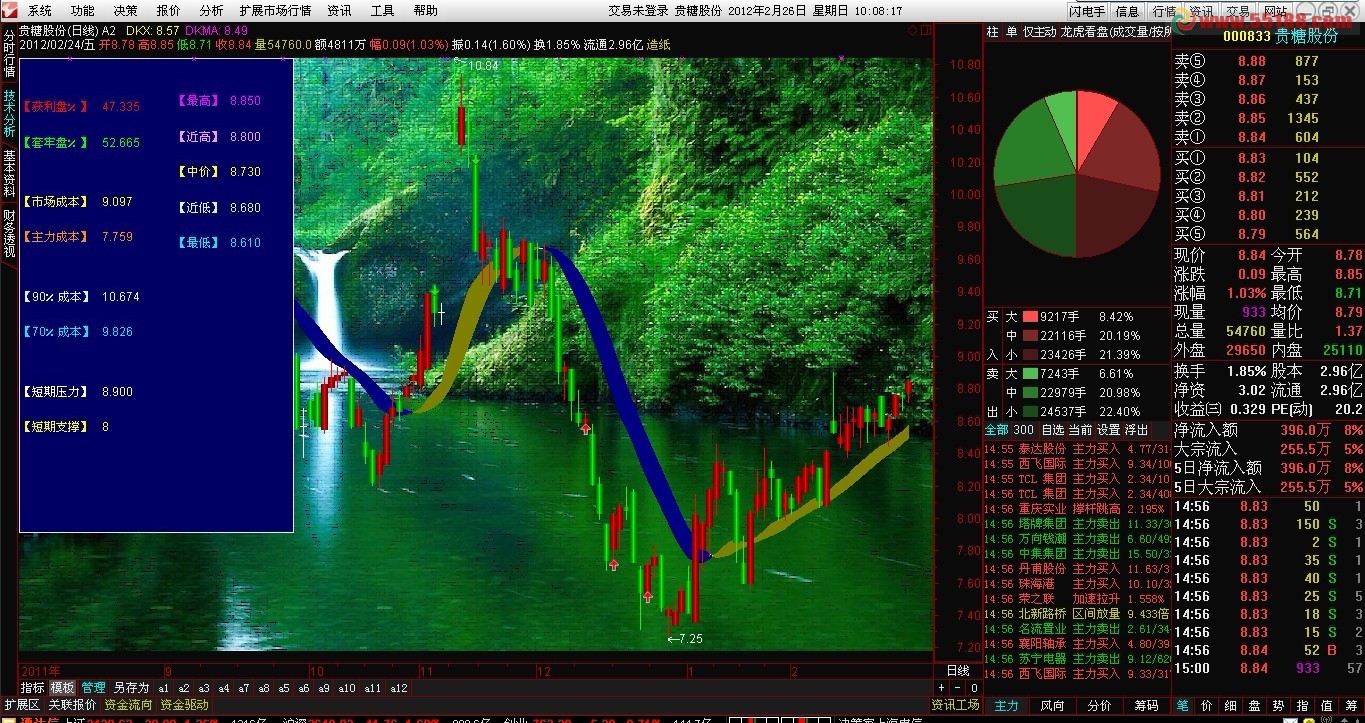1365x723 pixels.
Task: Click the minus zoom-out button below chart
Action: tap(958, 688)
